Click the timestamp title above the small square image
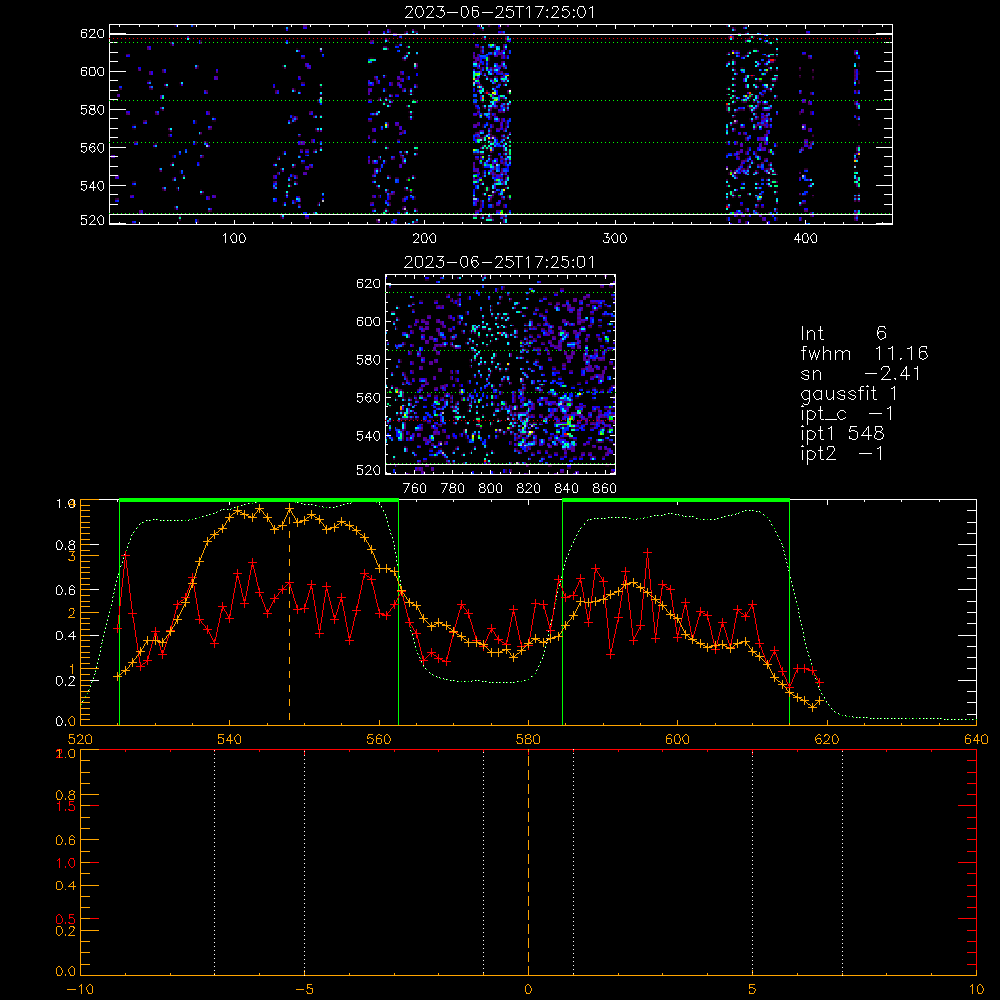Screen dimensions: 1000x1000 pyautogui.click(x=499, y=262)
